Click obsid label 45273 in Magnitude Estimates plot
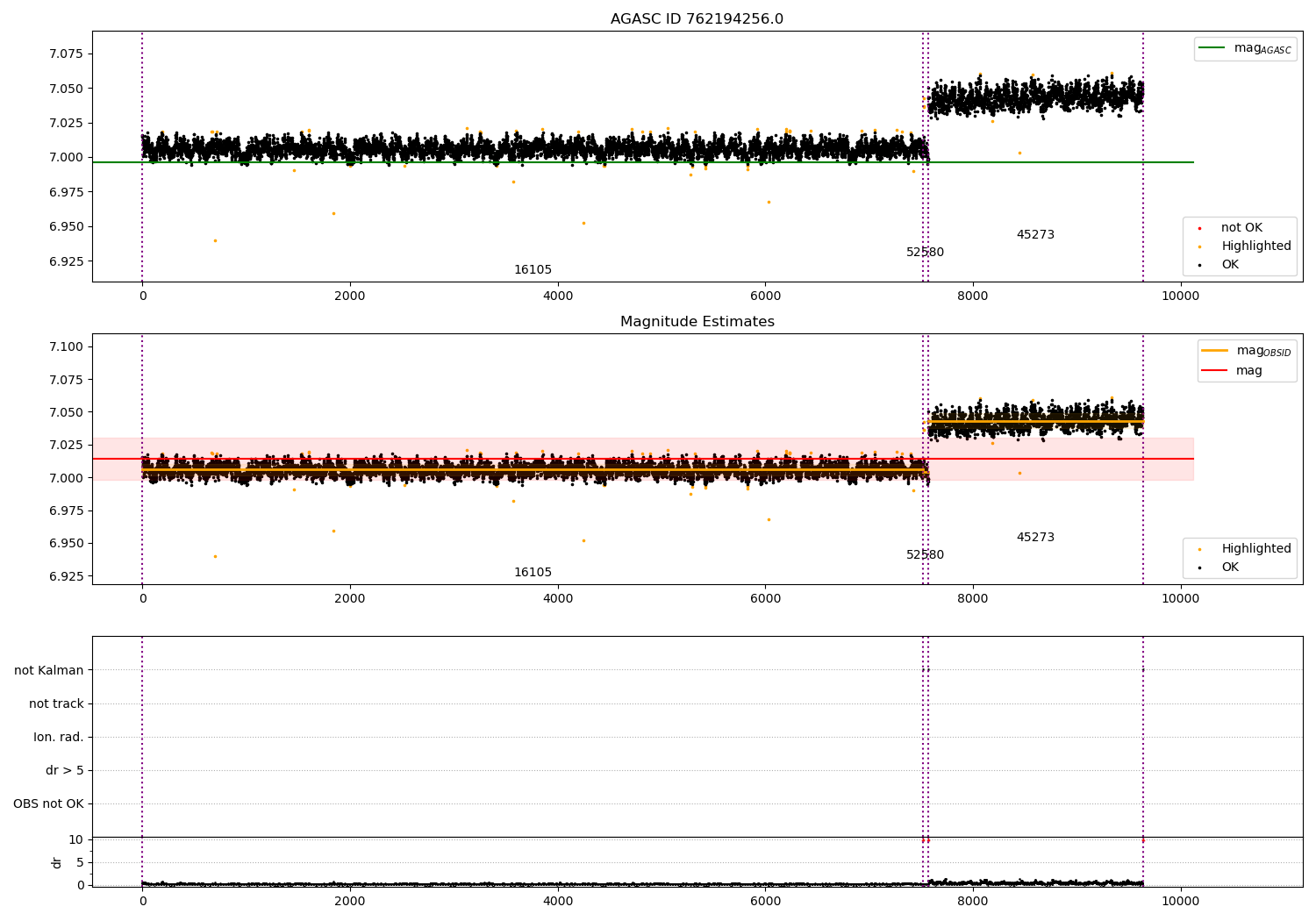The height and width of the screenshot is (921, 1316). click(1035, 538)
